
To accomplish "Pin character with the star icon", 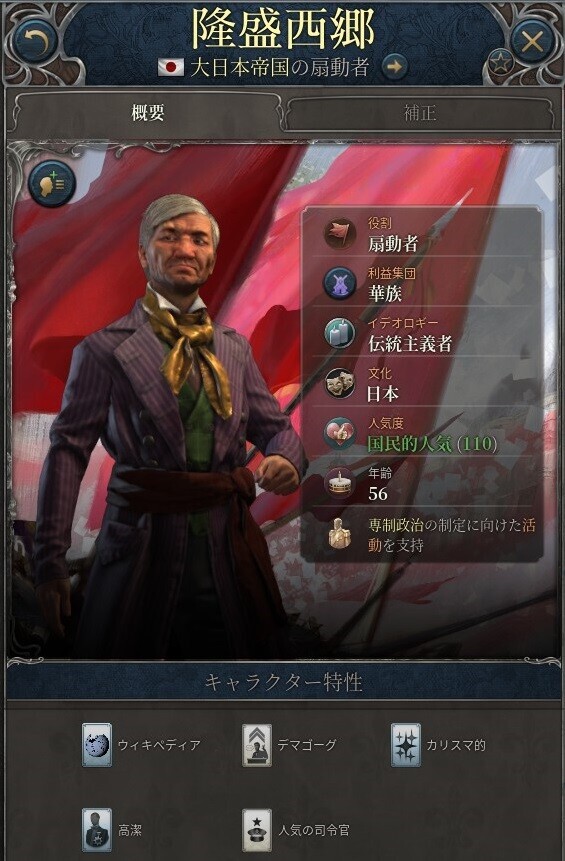I will (x=500, y=63).
